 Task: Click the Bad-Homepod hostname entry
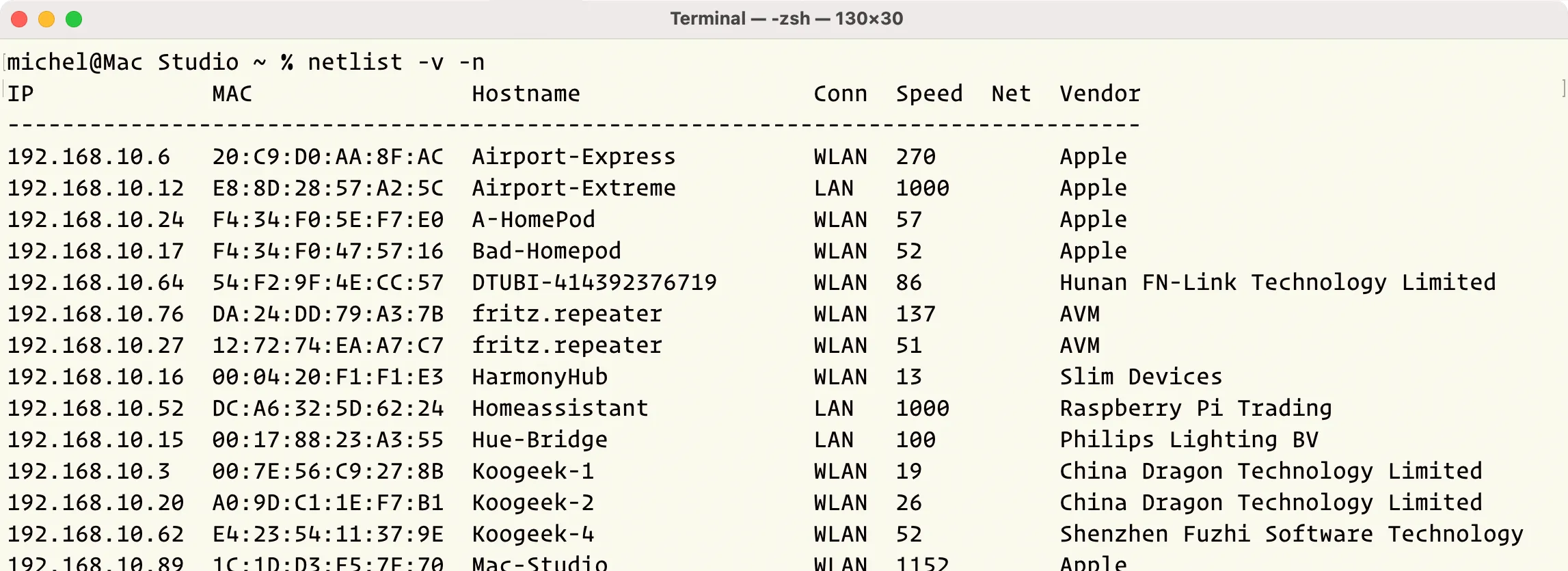click(546, 251)
